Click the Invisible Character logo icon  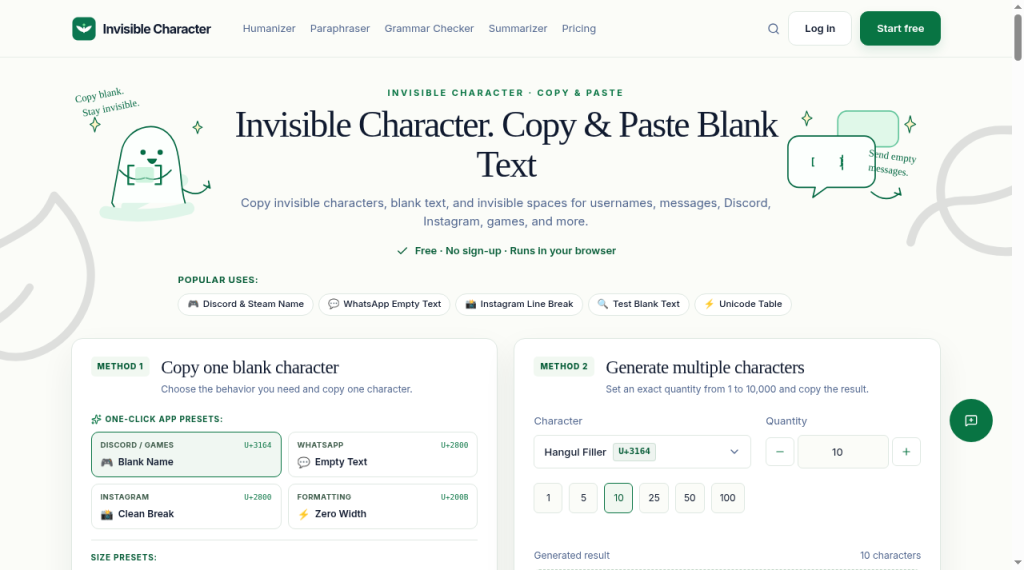[x=84, y=29]
